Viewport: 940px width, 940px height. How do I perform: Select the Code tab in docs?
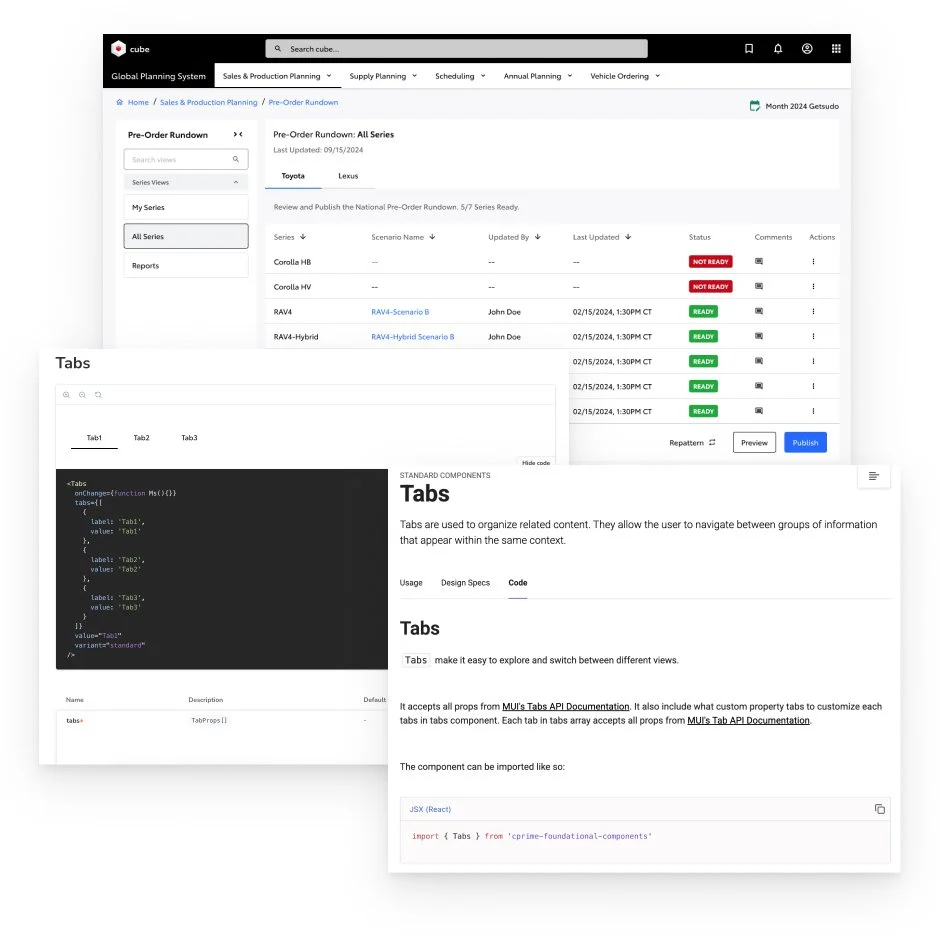518,583
